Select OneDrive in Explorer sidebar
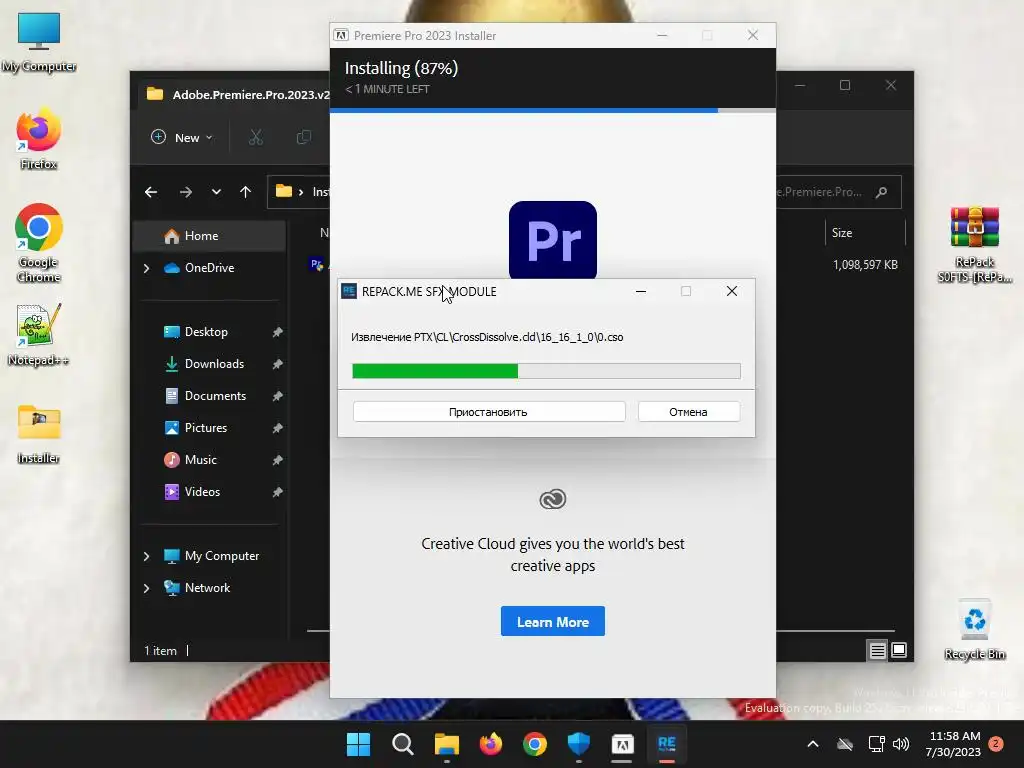Screen dimensions: 1024x768 (x=209, y=268)
